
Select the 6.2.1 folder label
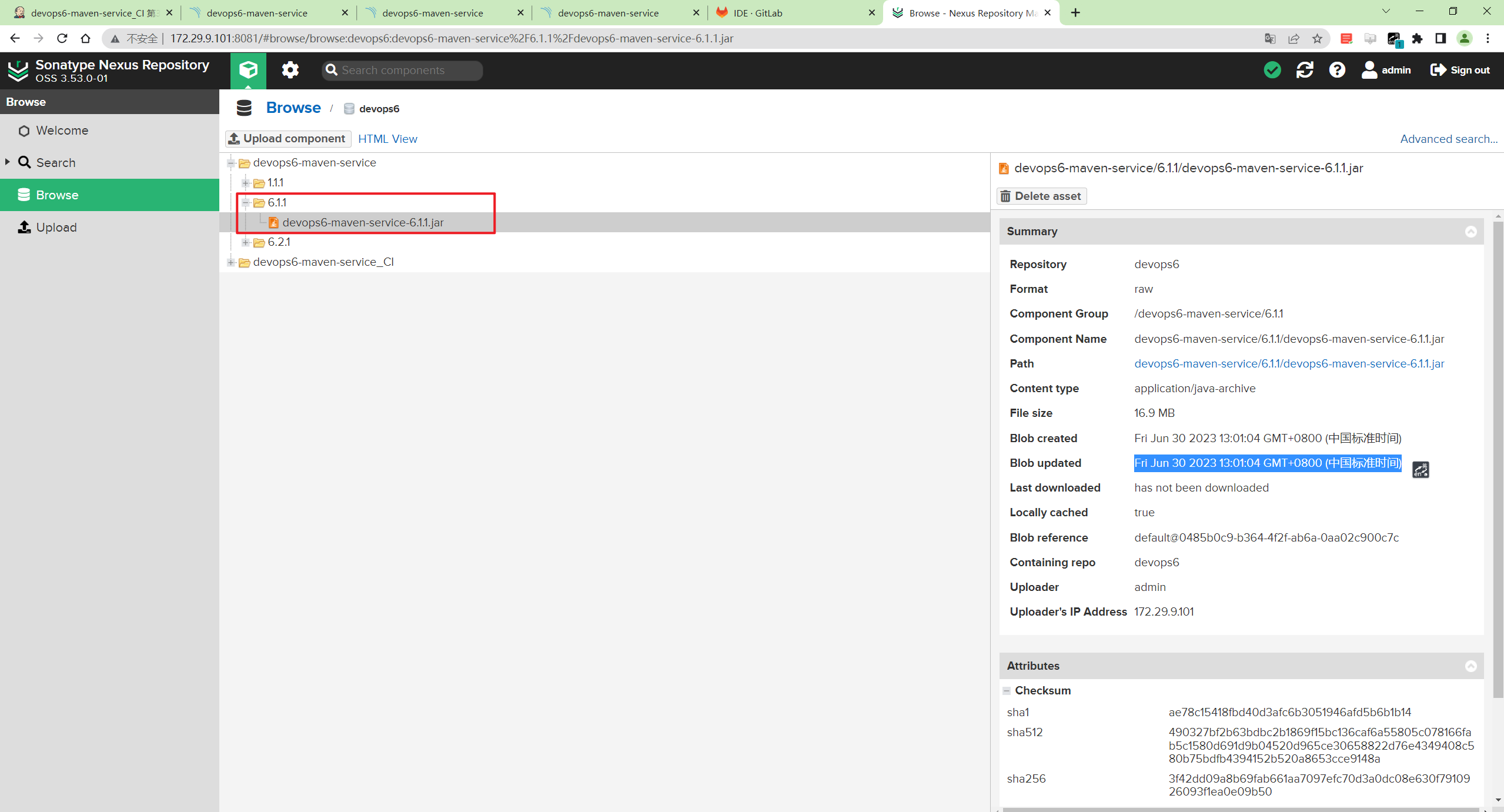pos(279,242)
